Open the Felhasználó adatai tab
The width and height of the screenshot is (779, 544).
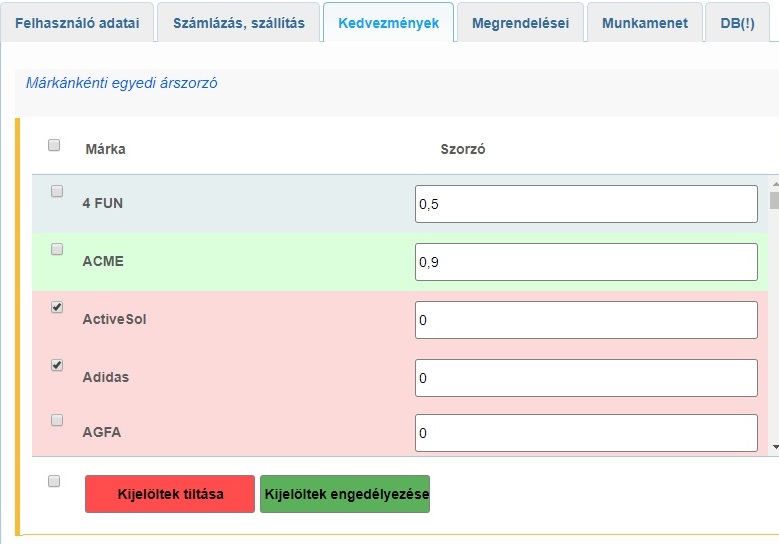pos(77,22)
